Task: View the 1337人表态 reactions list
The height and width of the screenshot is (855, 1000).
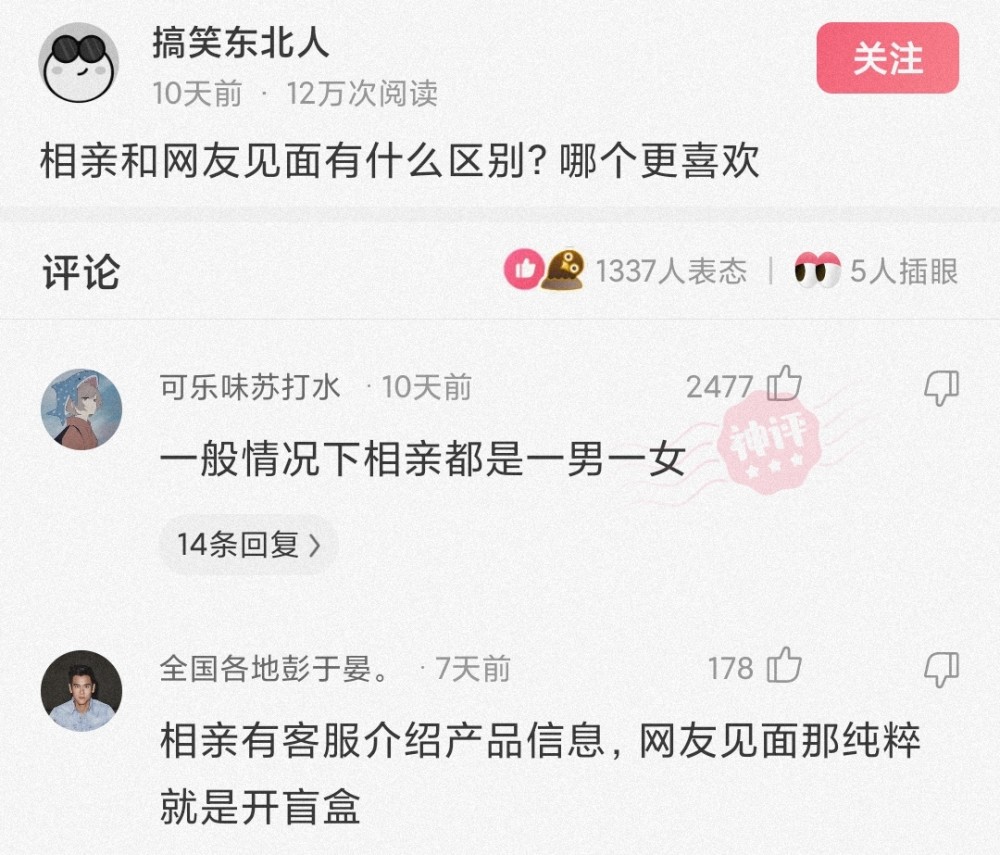Action: coord(670,271)
